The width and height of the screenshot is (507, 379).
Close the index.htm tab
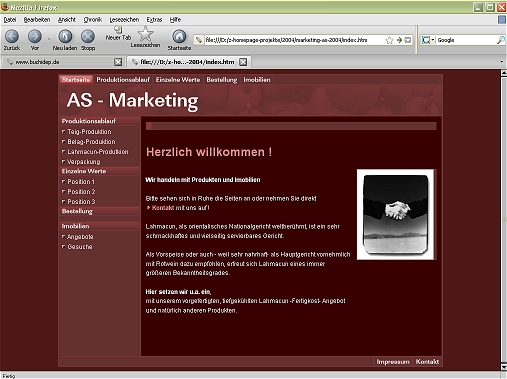(243, 62)
